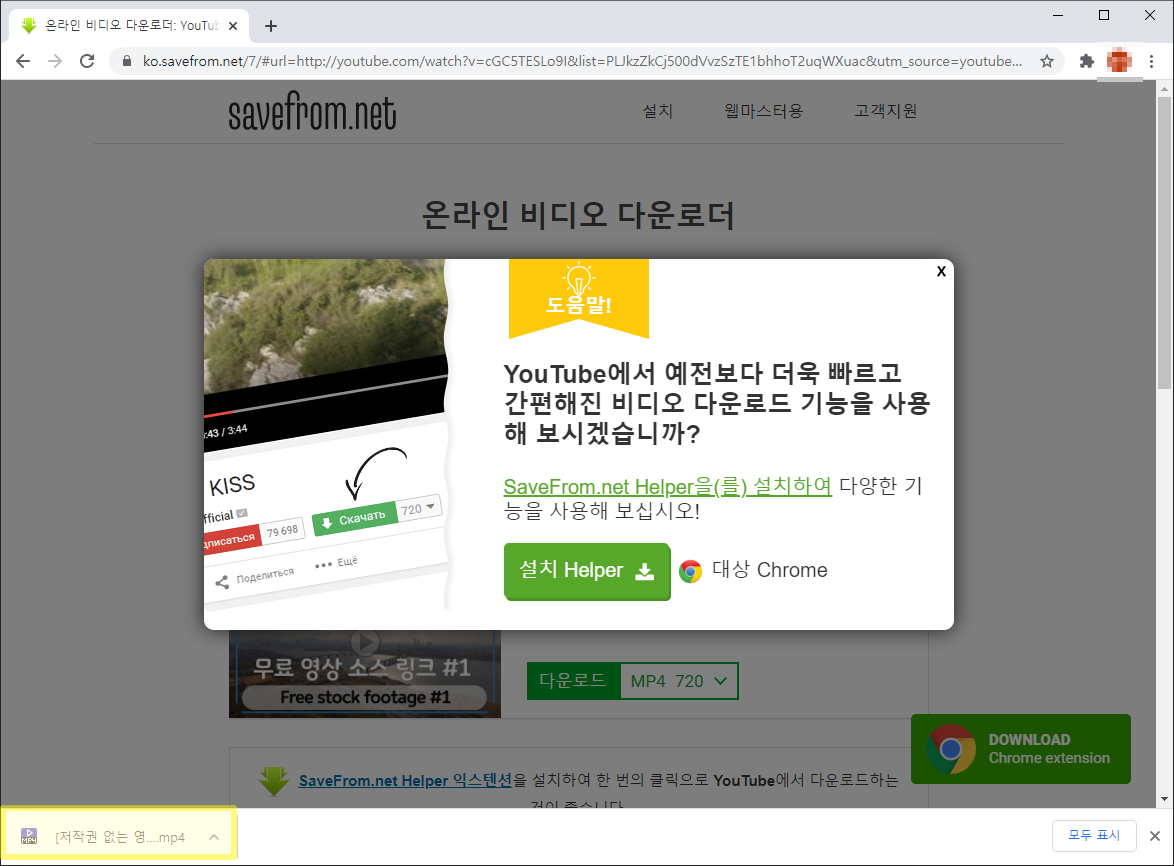Maximize the Chrome window

point(1104,15)
